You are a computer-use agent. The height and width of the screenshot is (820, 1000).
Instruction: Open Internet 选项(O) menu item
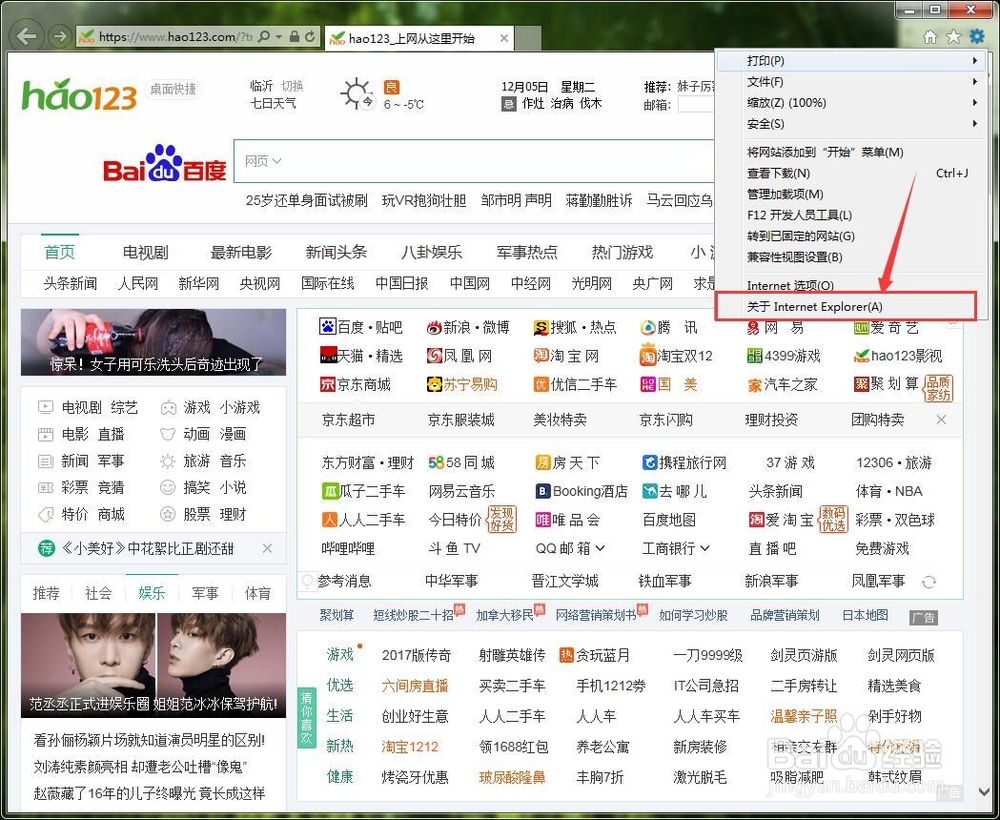[x=851, y=285]
